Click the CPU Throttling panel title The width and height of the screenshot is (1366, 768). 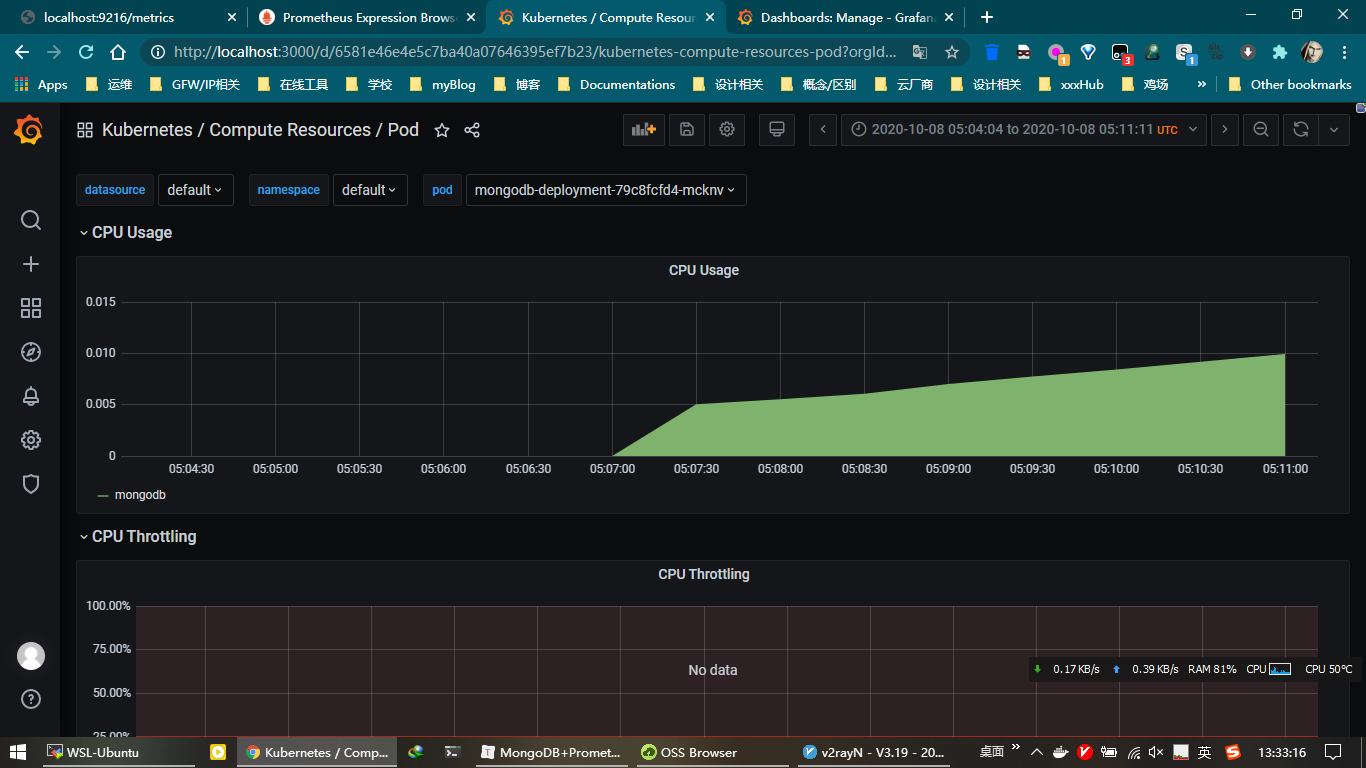[703, 574]
